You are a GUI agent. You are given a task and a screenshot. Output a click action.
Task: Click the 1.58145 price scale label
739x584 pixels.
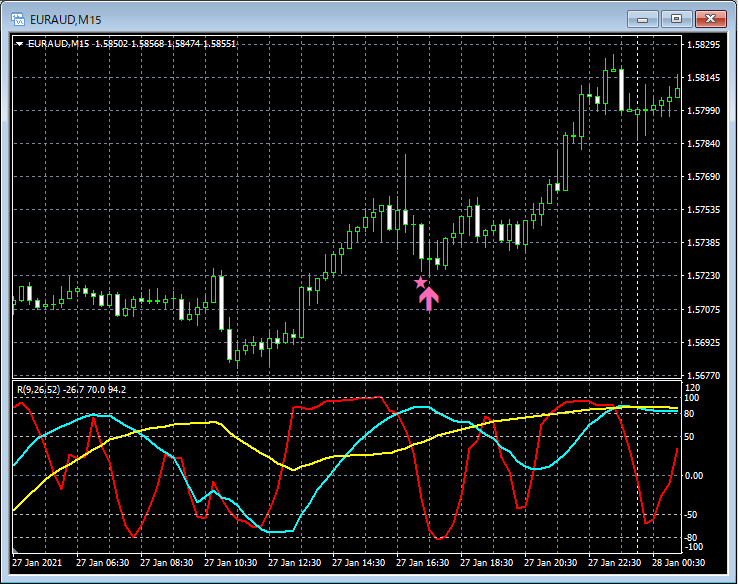704,78
